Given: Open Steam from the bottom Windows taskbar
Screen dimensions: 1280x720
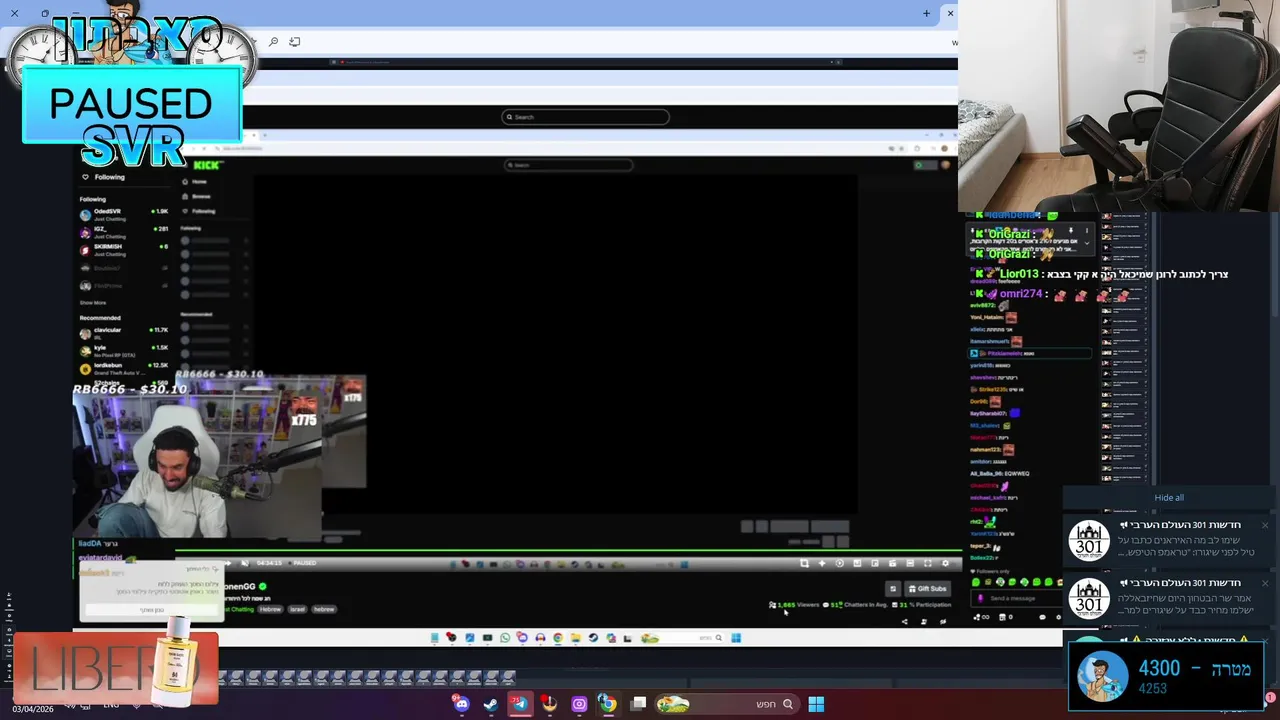Looking at the screenshot, I should coord(490,704).
